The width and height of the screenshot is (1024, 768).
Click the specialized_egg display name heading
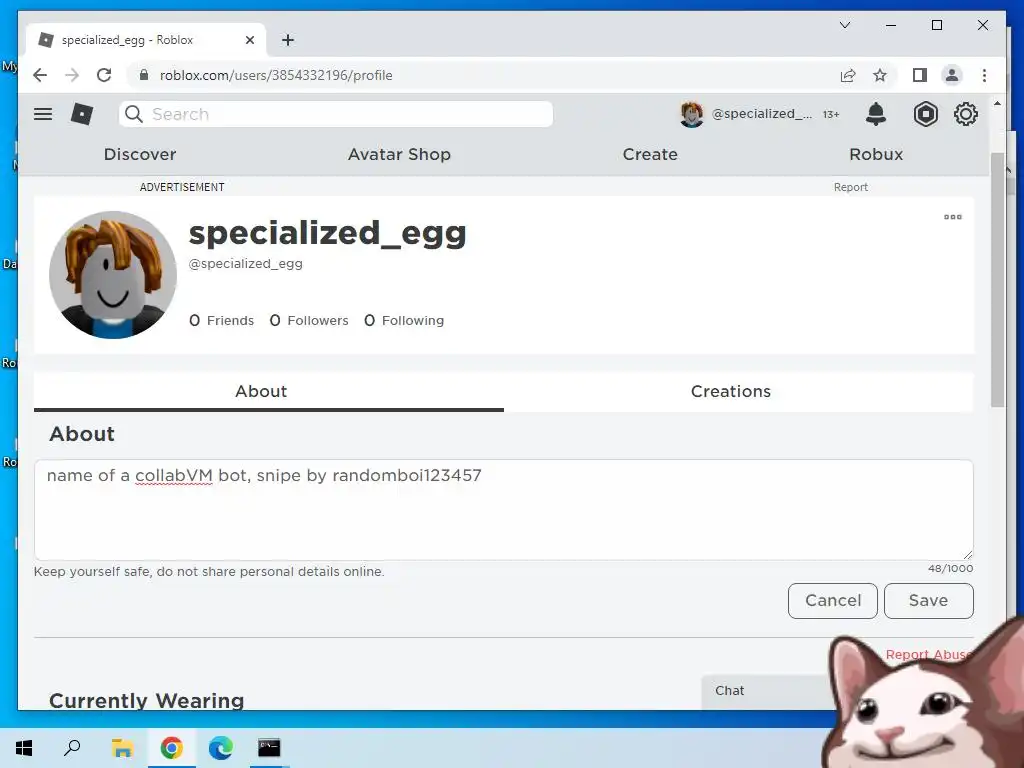pos(327,233)
